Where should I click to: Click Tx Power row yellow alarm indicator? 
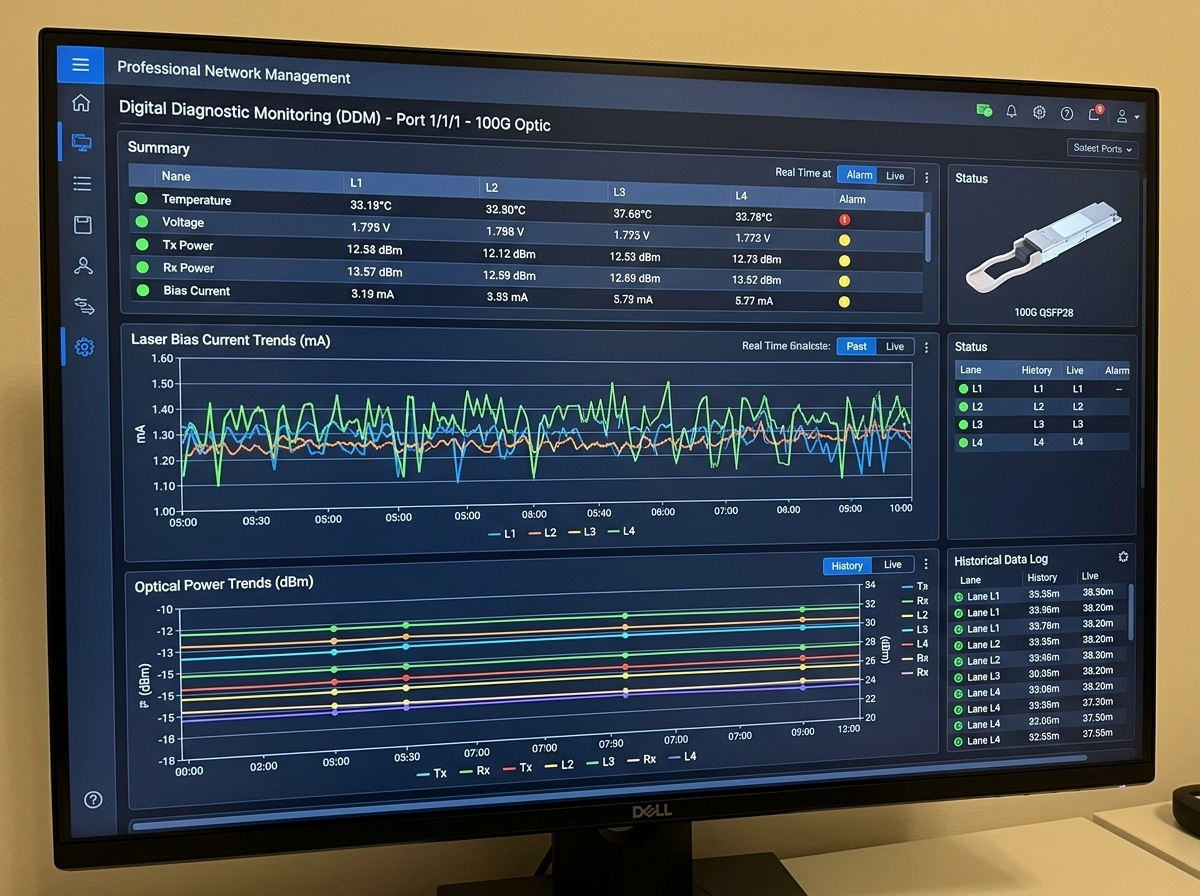844,261
